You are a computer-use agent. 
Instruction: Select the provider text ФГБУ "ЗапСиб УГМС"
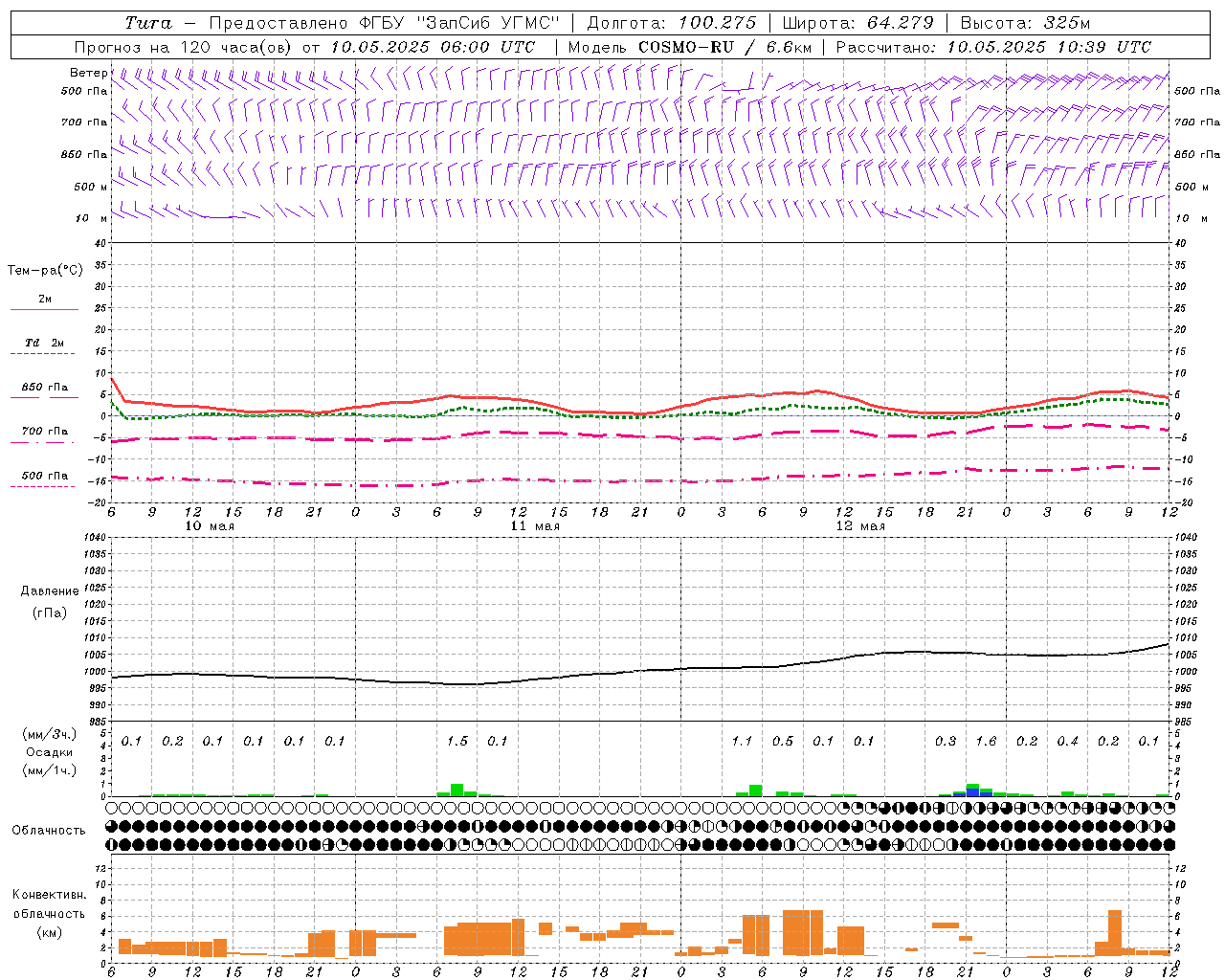458,23
